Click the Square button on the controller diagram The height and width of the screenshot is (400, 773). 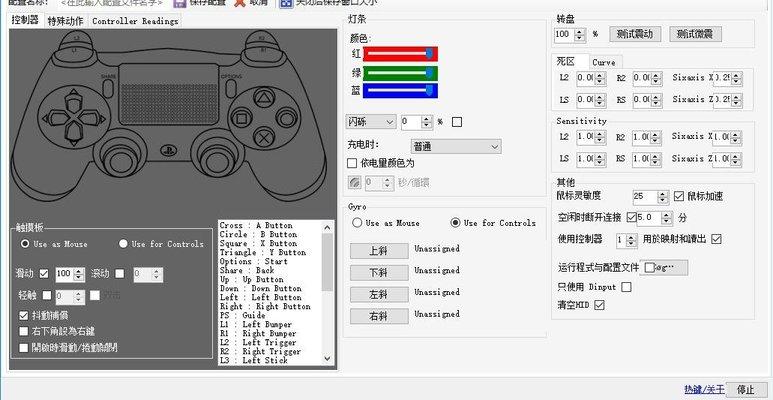pyautogui.click(x=242, y=118)
